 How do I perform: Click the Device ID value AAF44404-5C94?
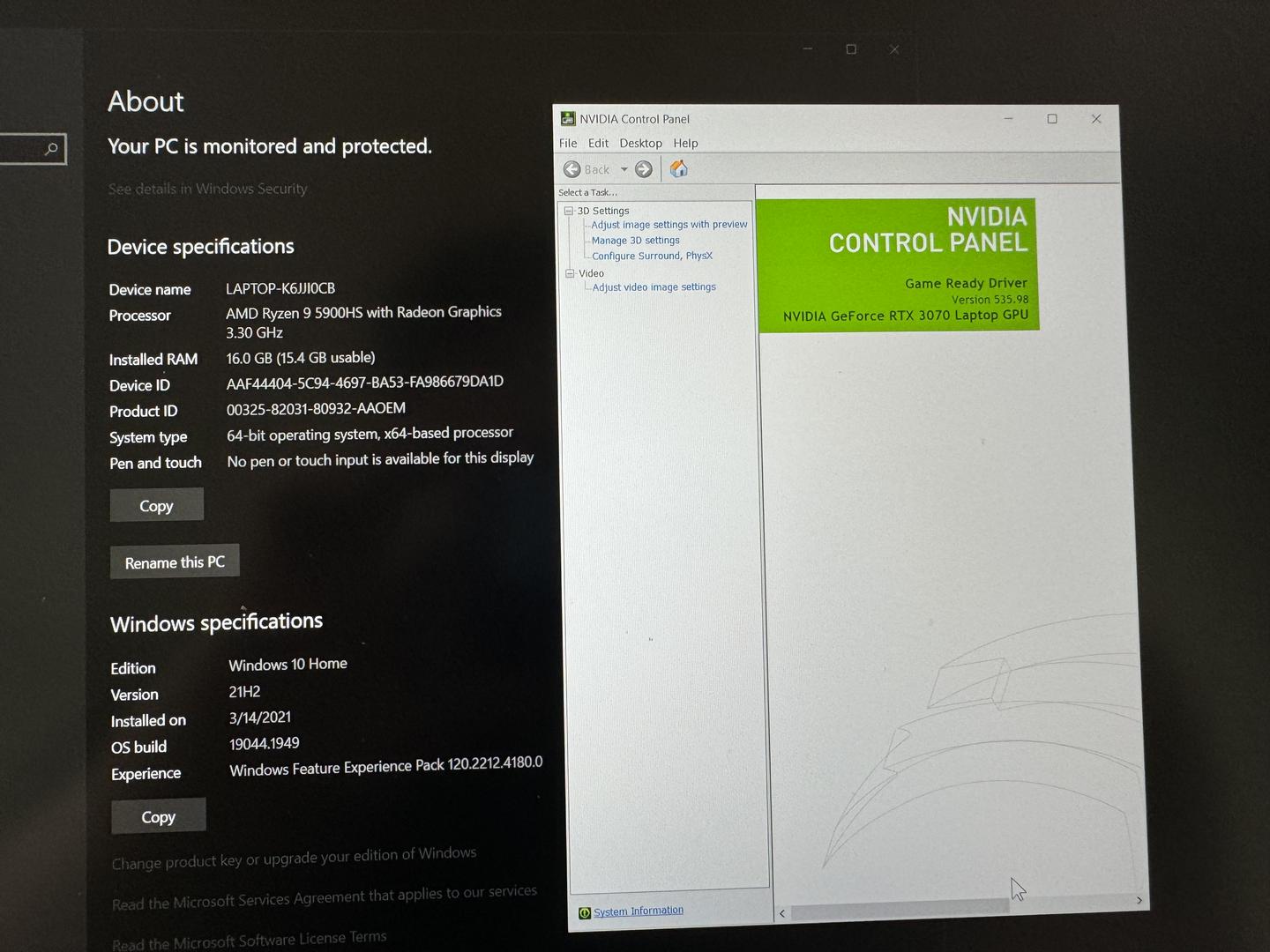365,383
